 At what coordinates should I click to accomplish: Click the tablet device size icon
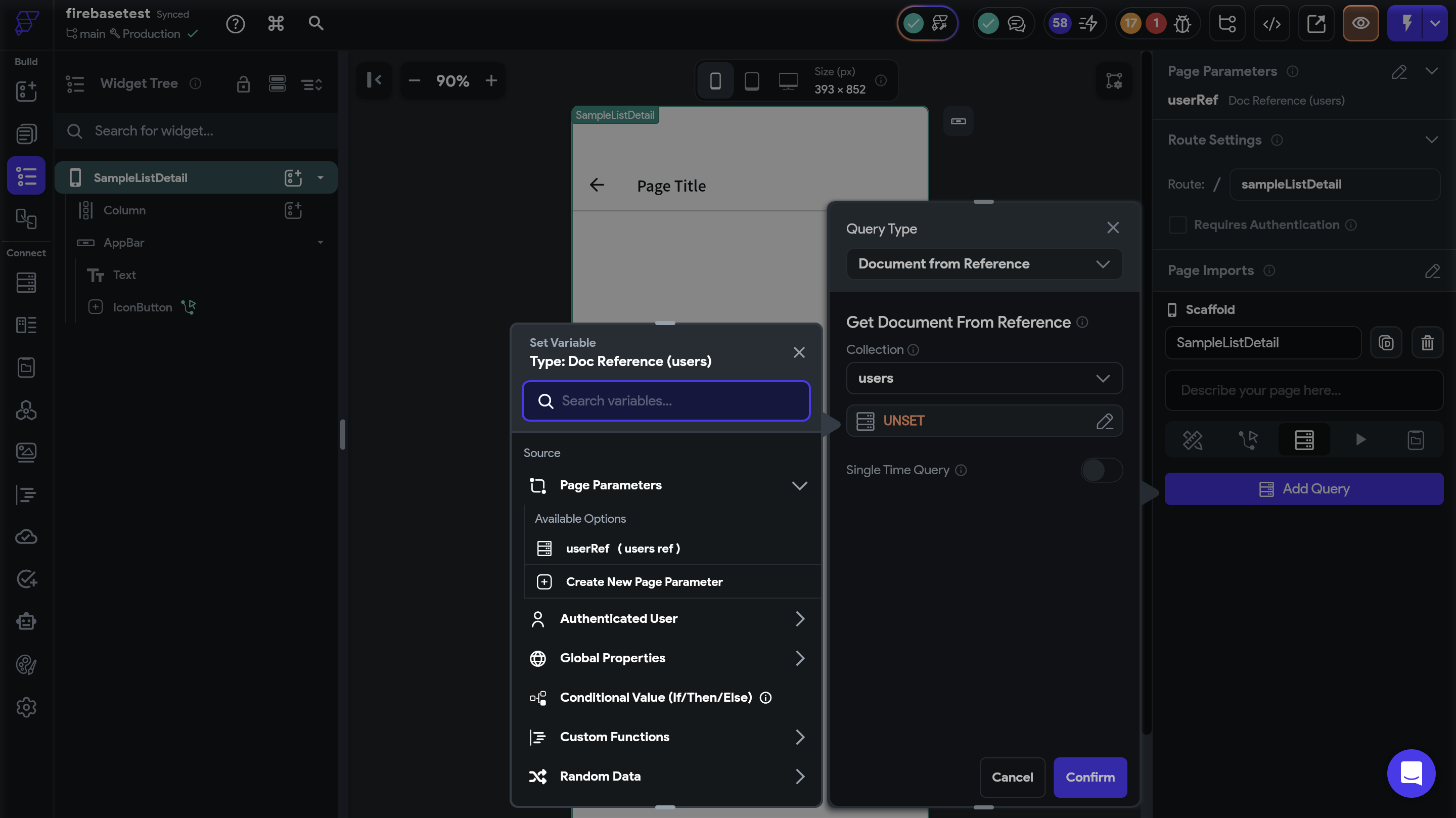[x=751, y=81]
